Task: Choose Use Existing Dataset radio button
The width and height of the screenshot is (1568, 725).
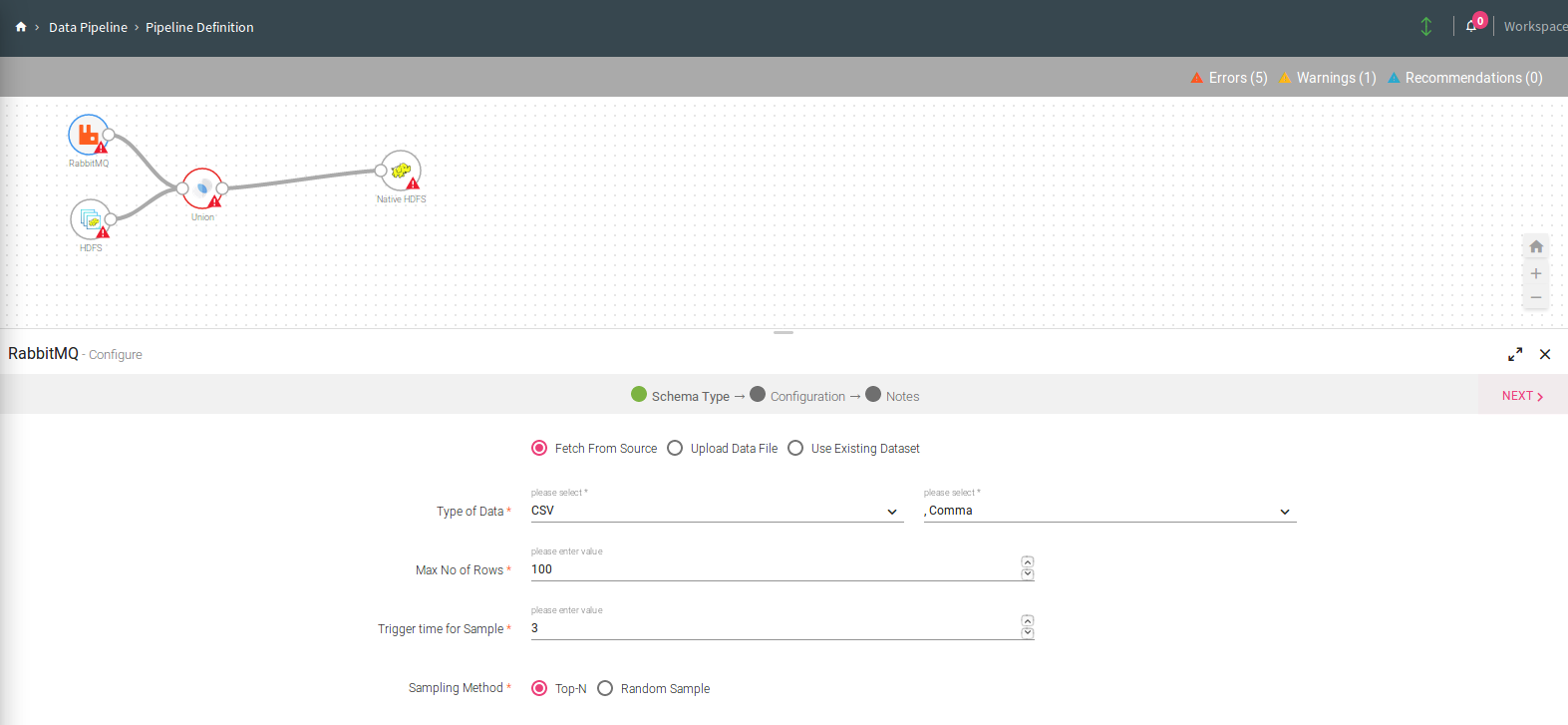Action: click(795, 449)
